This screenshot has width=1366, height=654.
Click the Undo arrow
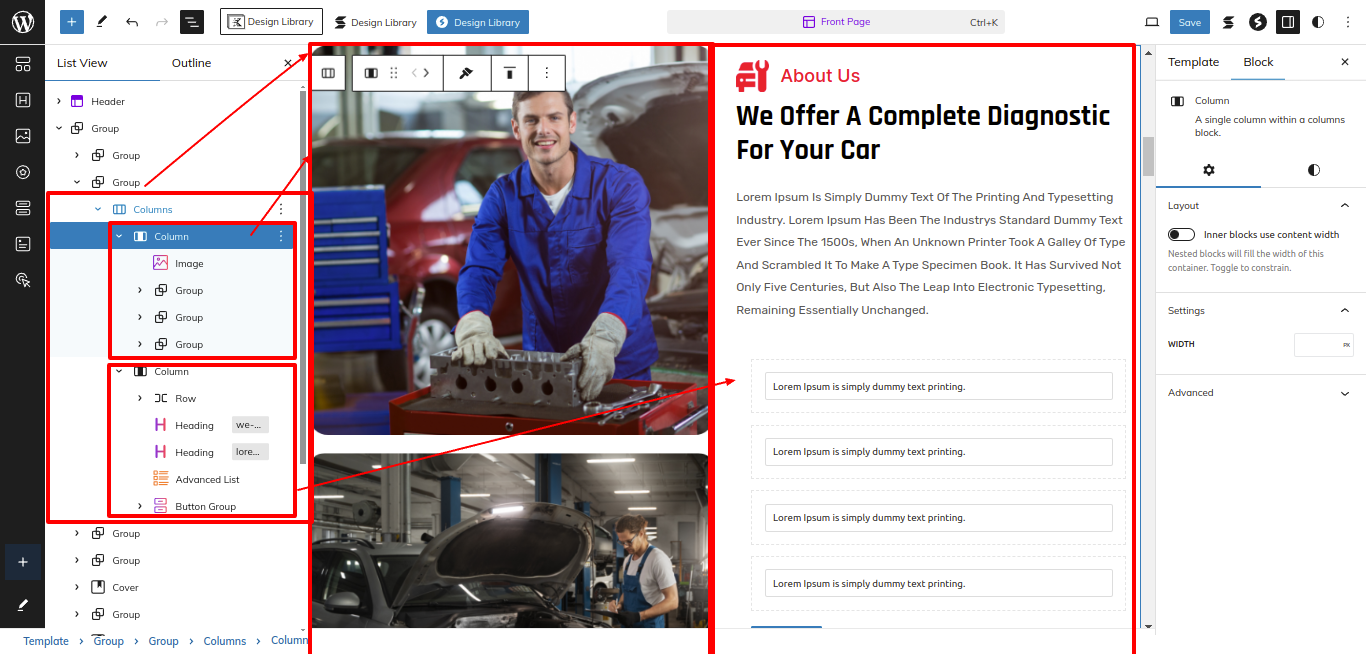coord(132,21)
